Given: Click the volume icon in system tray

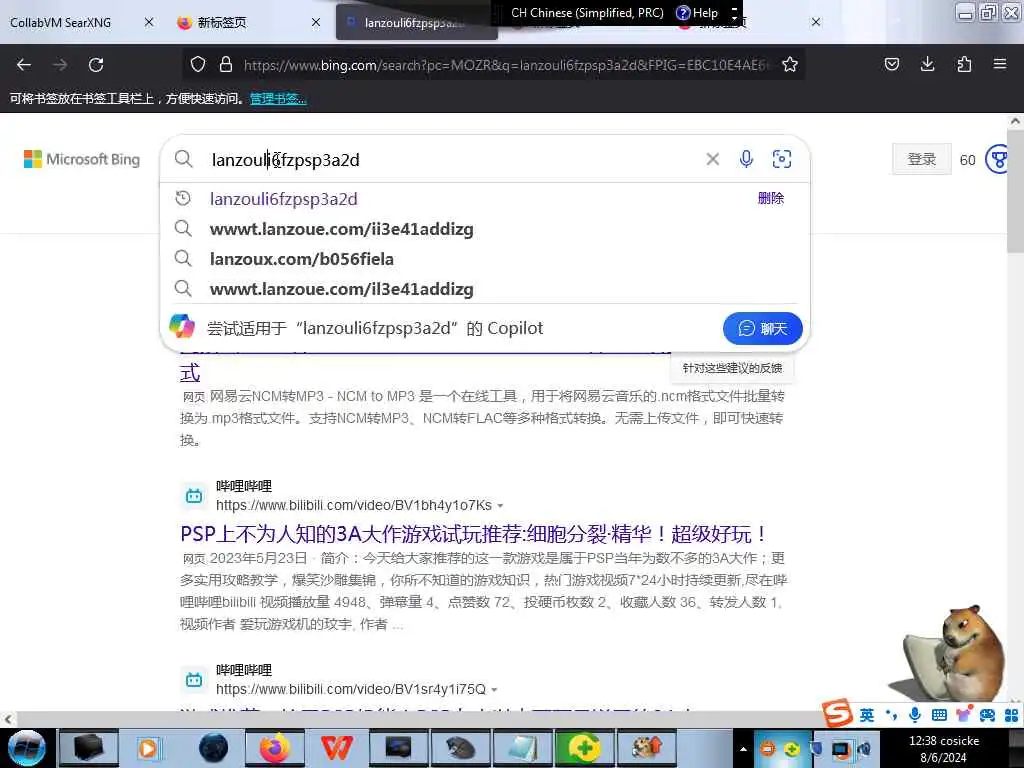Looking at the screenshot, I should point(865,748).
